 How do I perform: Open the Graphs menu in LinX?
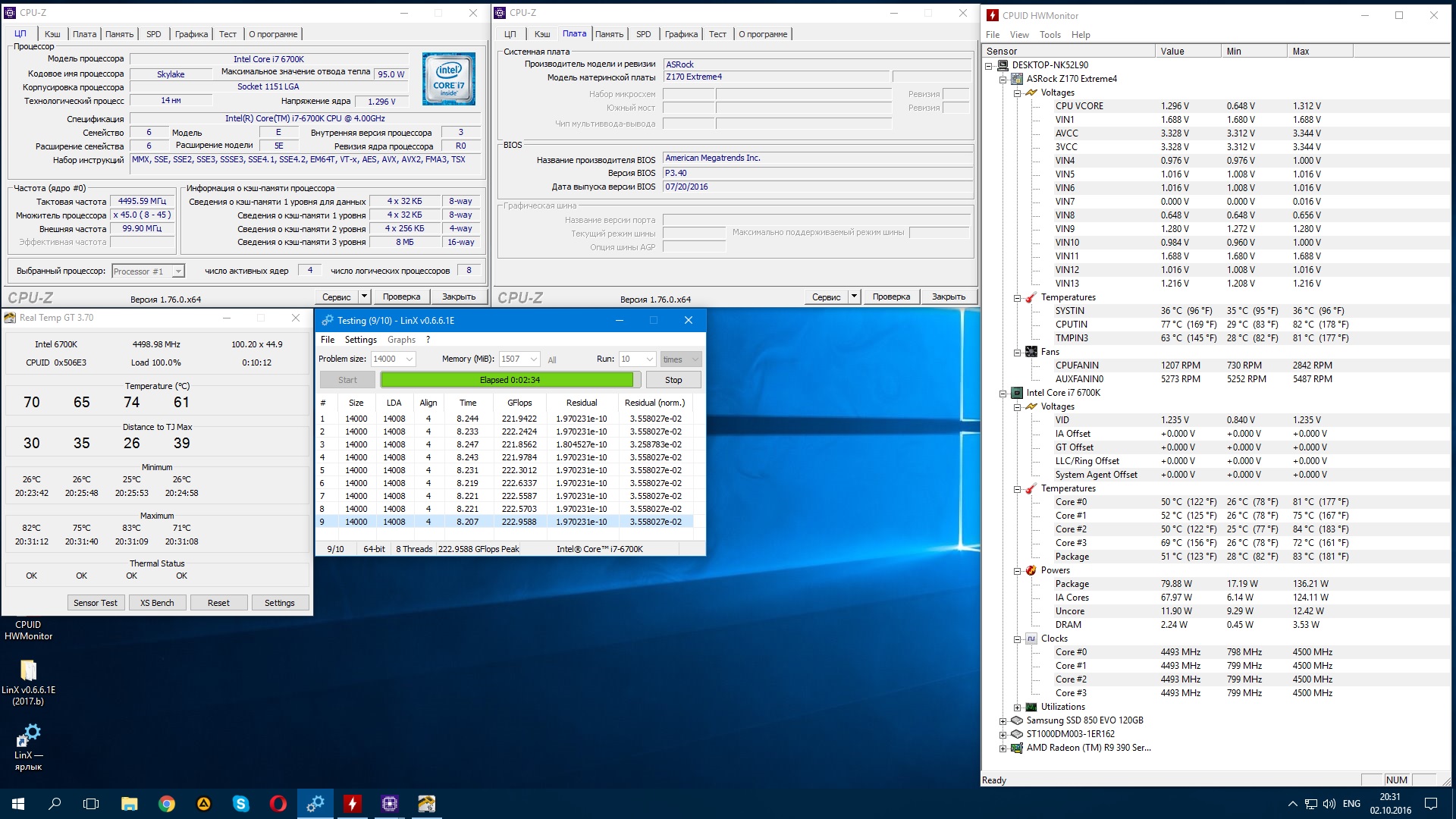click(401, 340)
